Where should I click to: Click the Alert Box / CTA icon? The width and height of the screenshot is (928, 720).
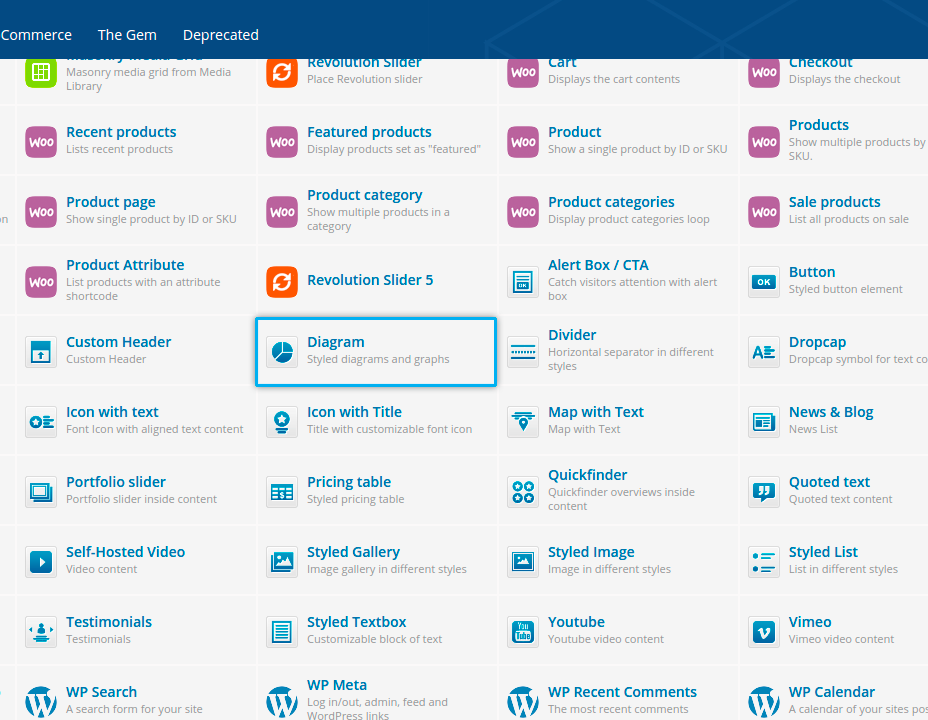point(523,282)
